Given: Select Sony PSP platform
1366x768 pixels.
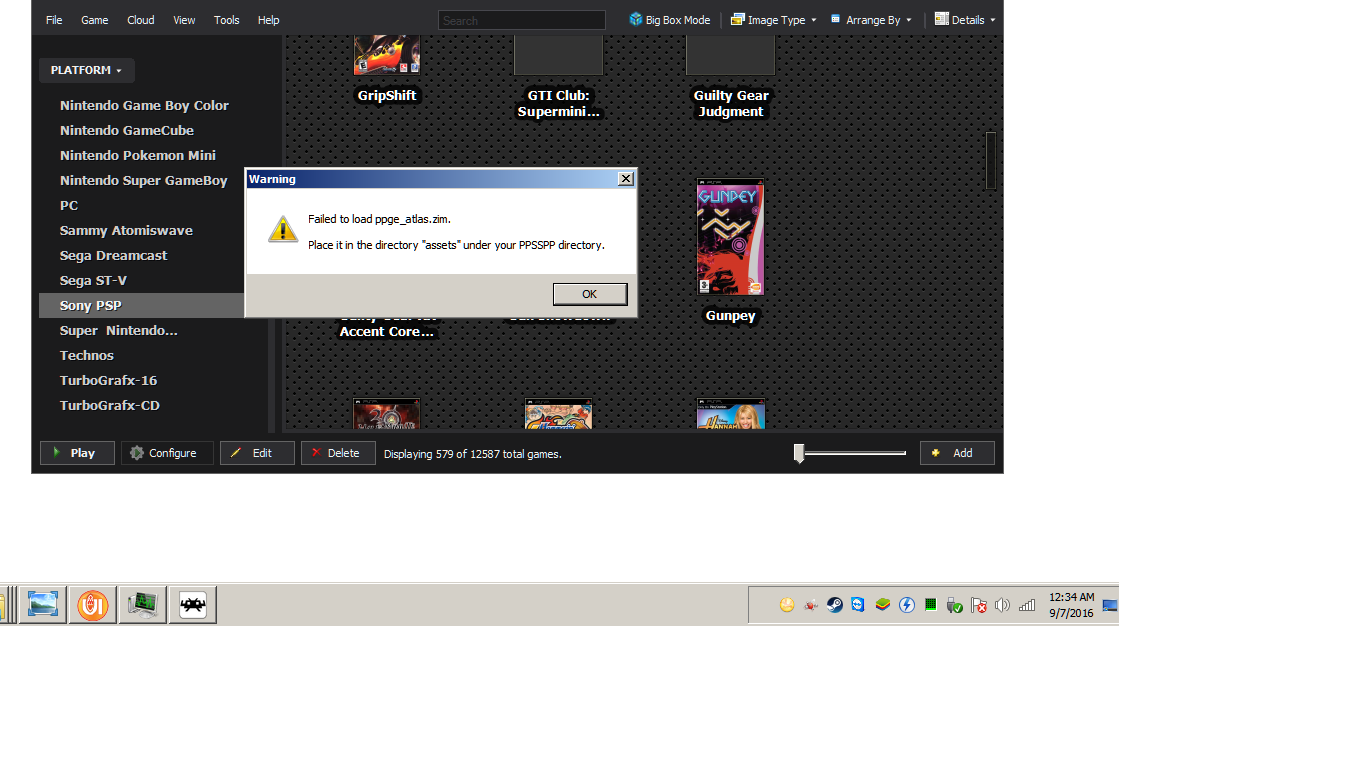Looking at the screenshot, I should (142, 305).
